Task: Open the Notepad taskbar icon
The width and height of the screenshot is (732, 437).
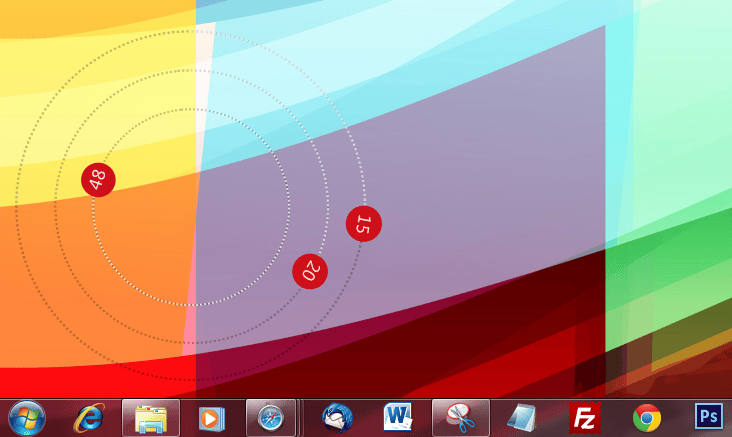Action: coord(522,418)
